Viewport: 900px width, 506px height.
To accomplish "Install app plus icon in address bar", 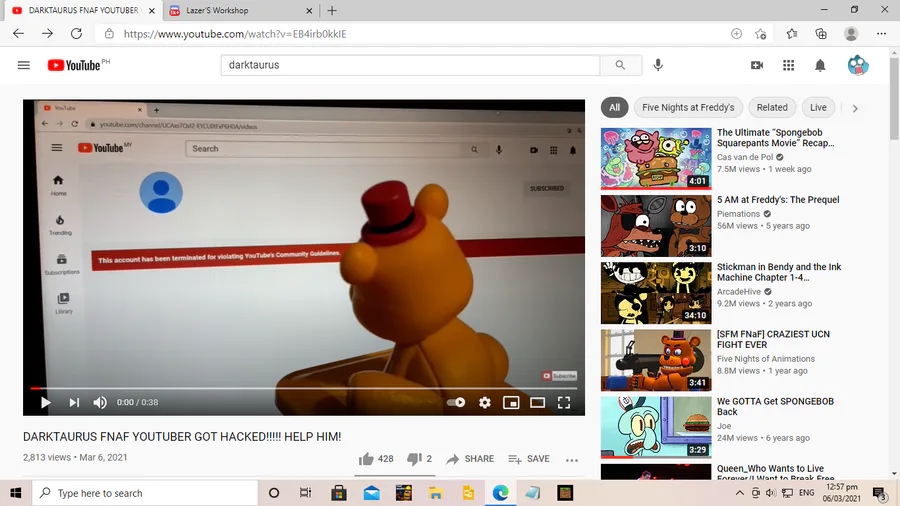I will click(x=736, y=34).
